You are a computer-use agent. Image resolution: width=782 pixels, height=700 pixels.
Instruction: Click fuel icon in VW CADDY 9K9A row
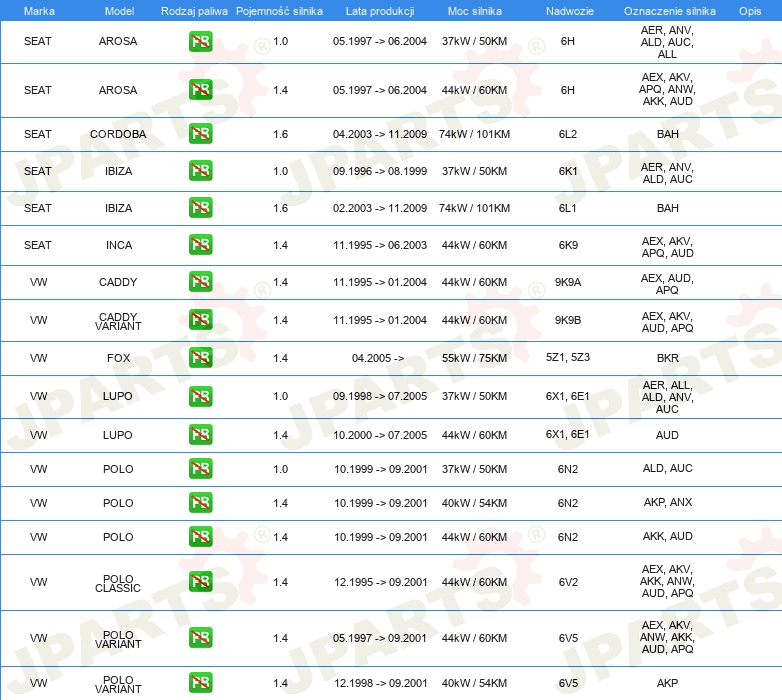click(200, 281)
